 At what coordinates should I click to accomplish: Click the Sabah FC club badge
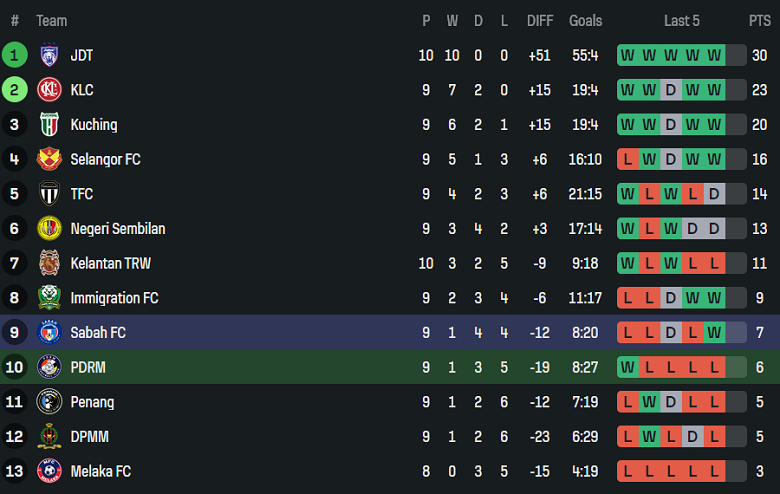point(49,332)
